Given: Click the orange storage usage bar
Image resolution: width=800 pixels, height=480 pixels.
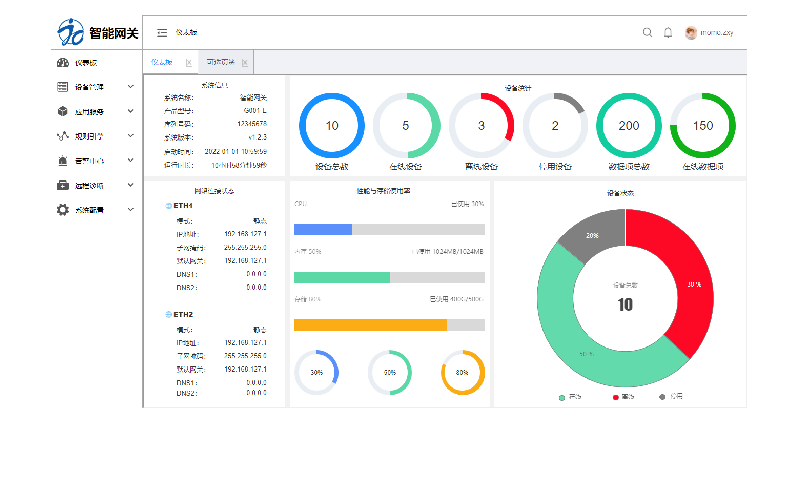Looking at the screenshot, I should pos(370,325).
